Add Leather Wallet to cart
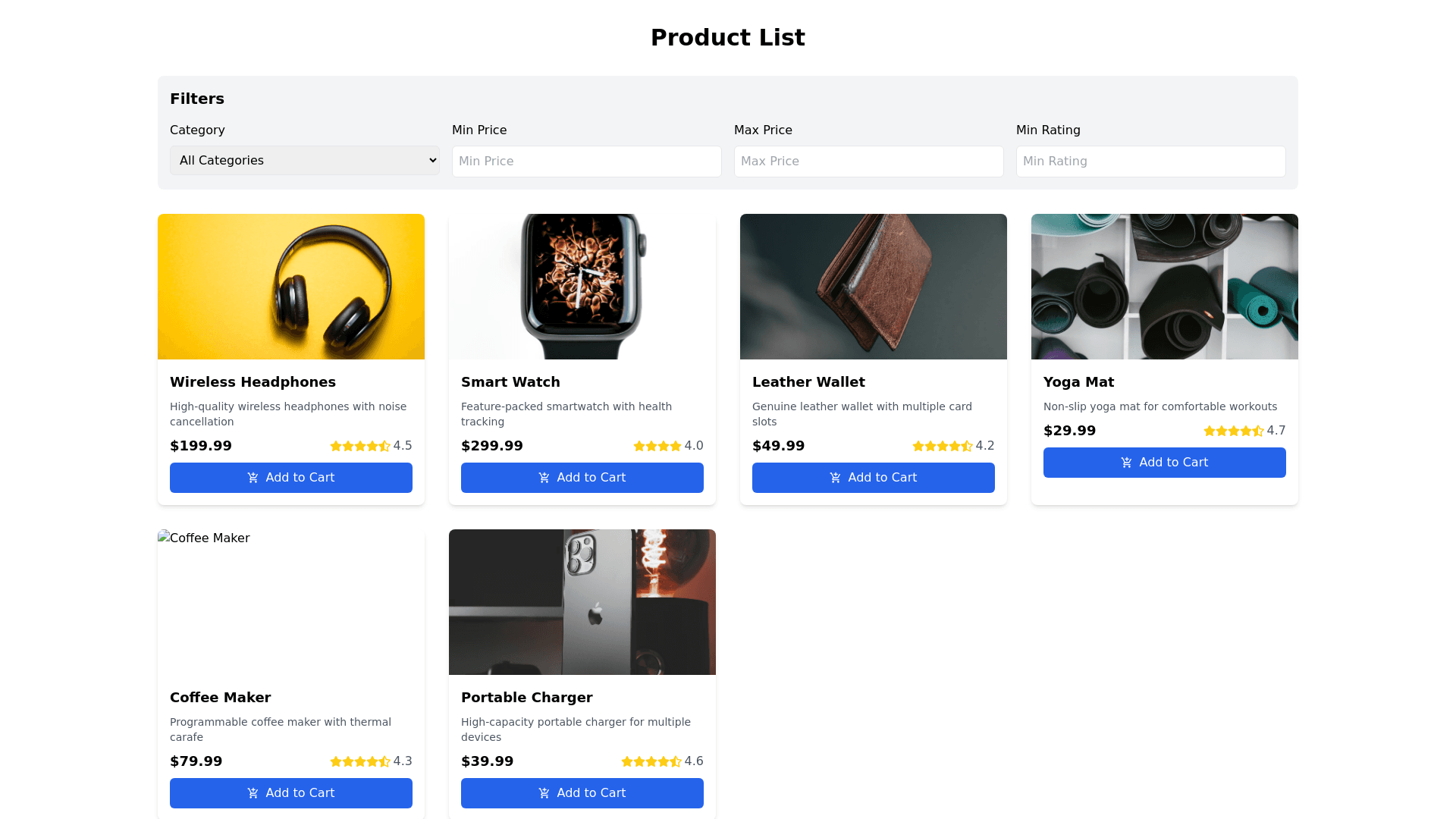This screenshot has height=819, width=1456. click(874, 478)
